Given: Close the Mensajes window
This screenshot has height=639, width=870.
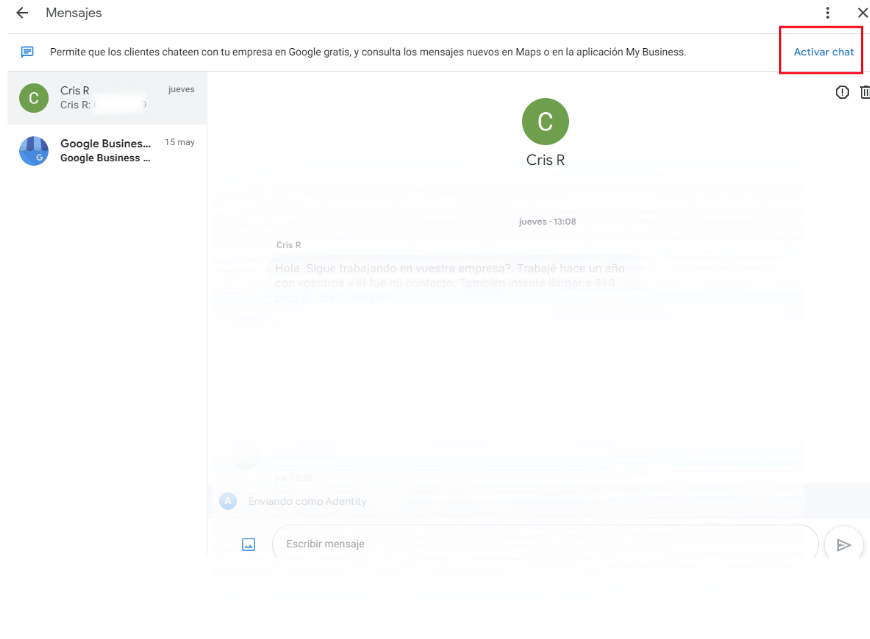Looking at the screenshot, I should [x=863, y=12].
